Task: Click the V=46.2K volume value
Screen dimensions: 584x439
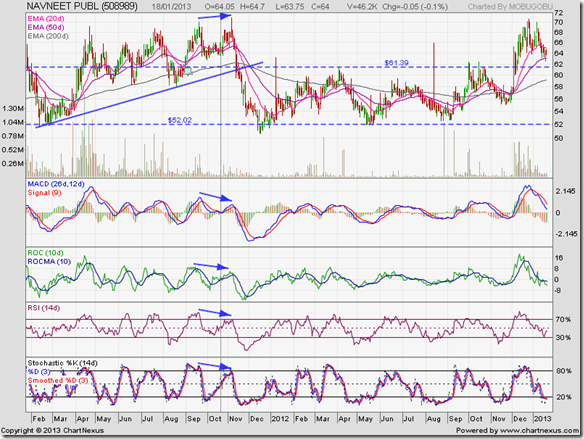Action: pos(362,7)
